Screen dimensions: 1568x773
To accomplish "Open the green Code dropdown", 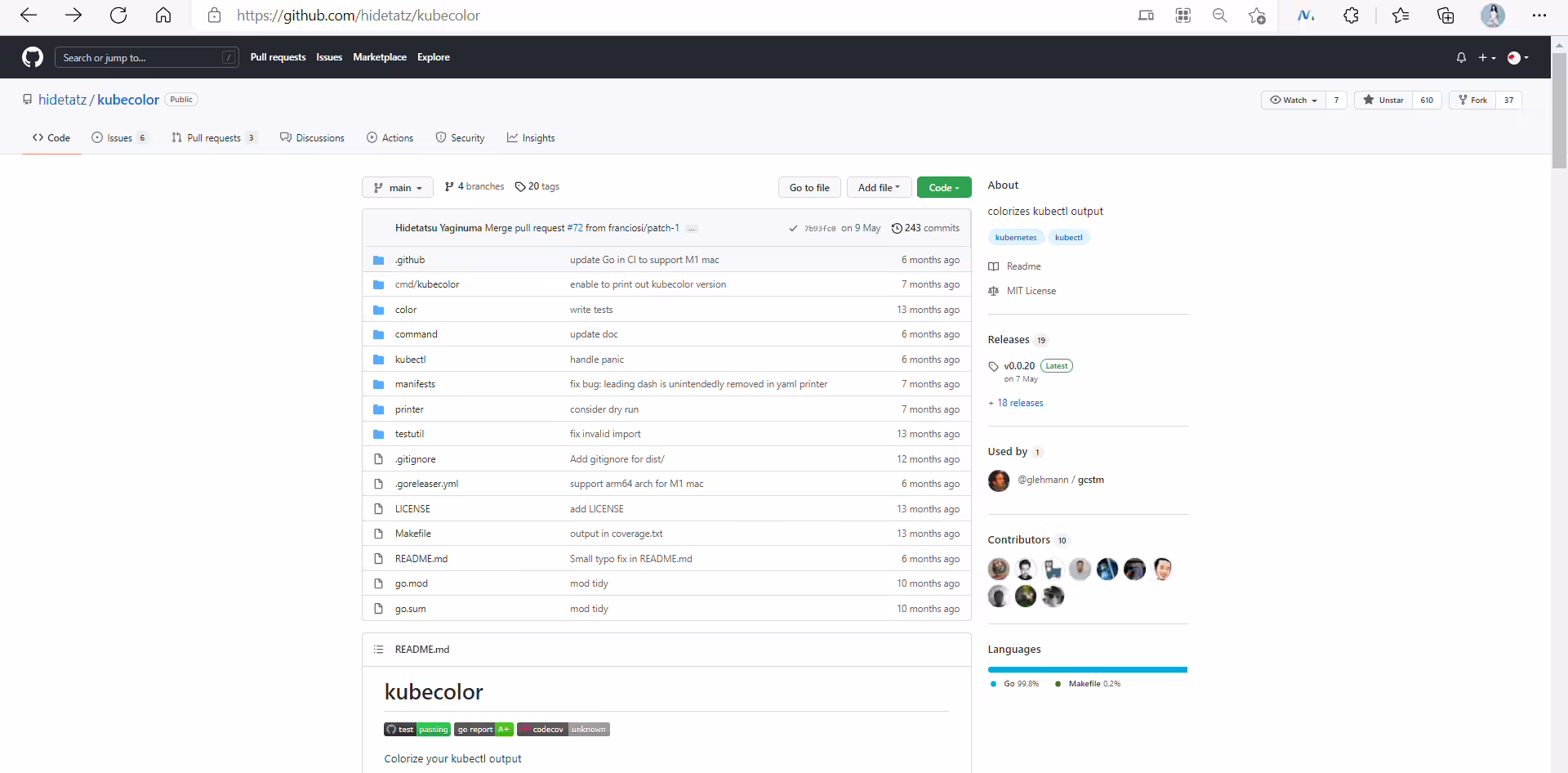I will 944,187.
